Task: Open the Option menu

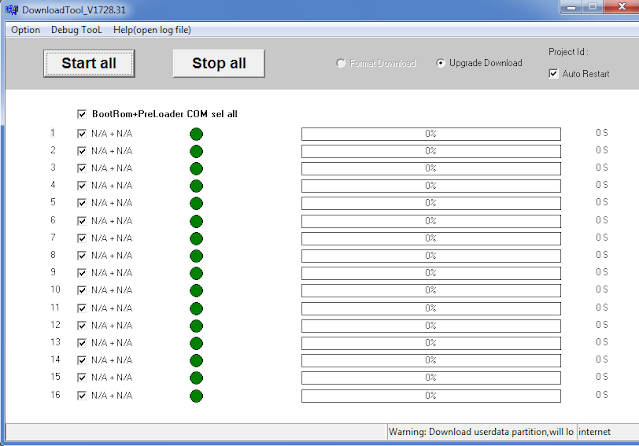Action: (x=26, y=30)
